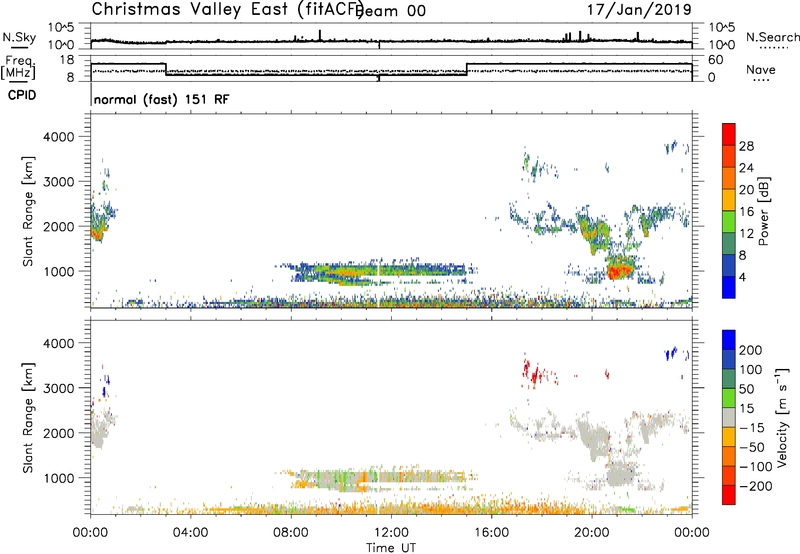Click the red top segment of Power colorbar
The image size is (800, 554).
pos(729,135)
